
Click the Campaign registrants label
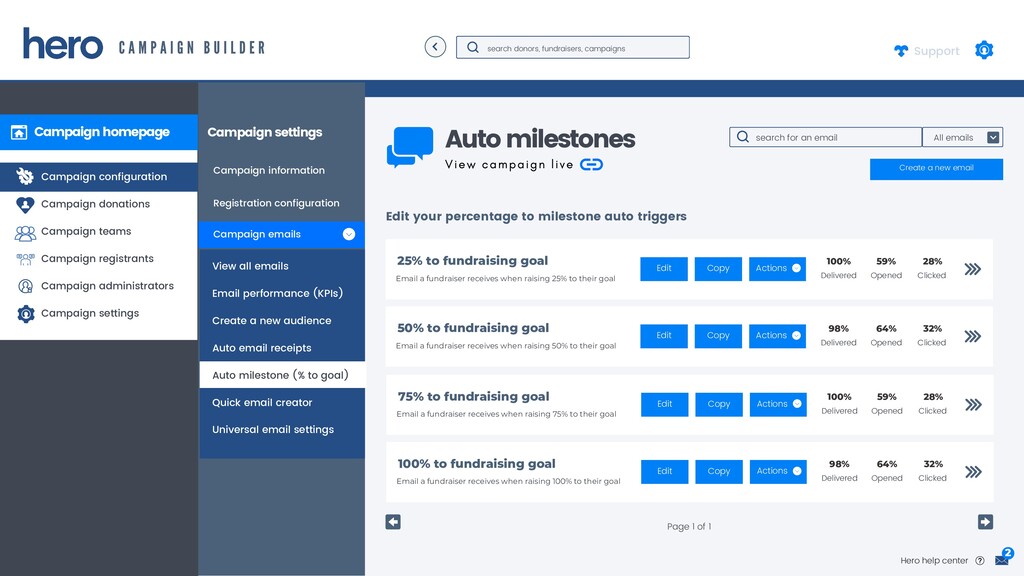tap(97, 259)
